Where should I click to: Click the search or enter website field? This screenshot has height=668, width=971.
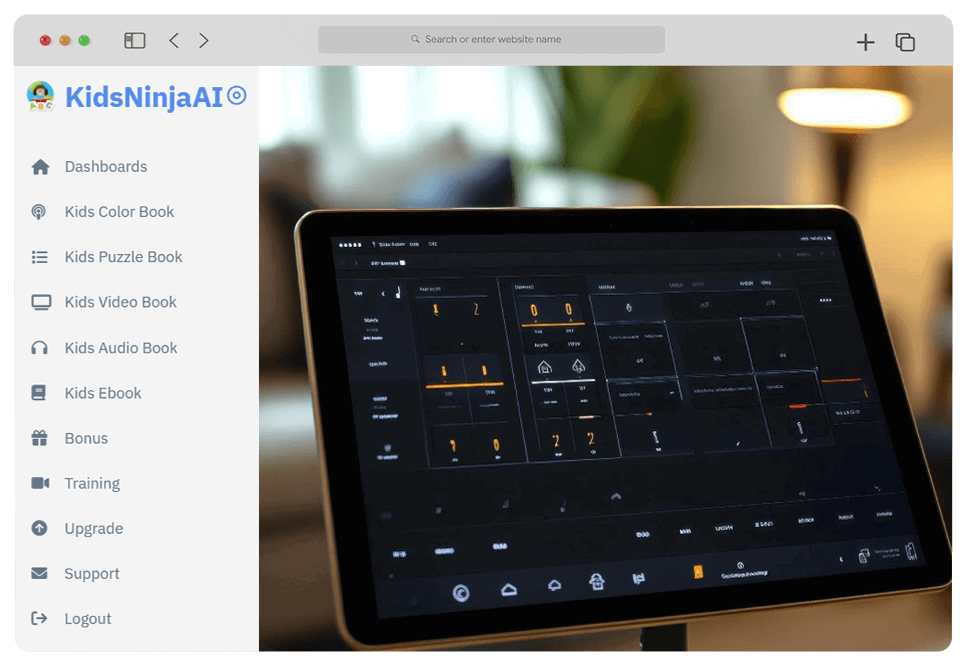[491, 40]
